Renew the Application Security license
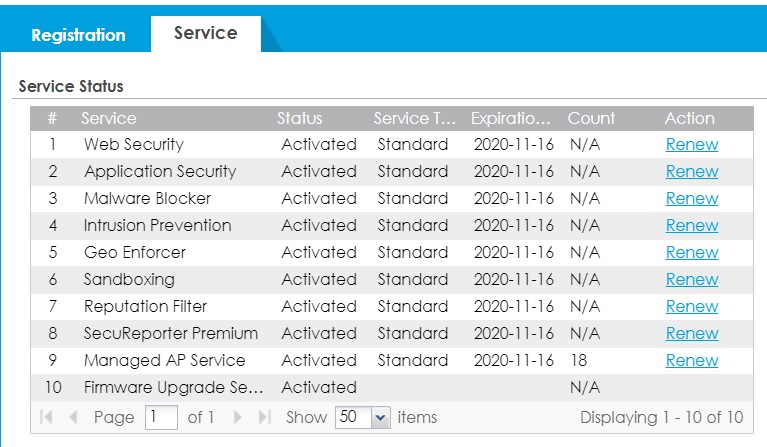Image resolution: width=767 pixels, height=447 pixels. click(691, 171)
